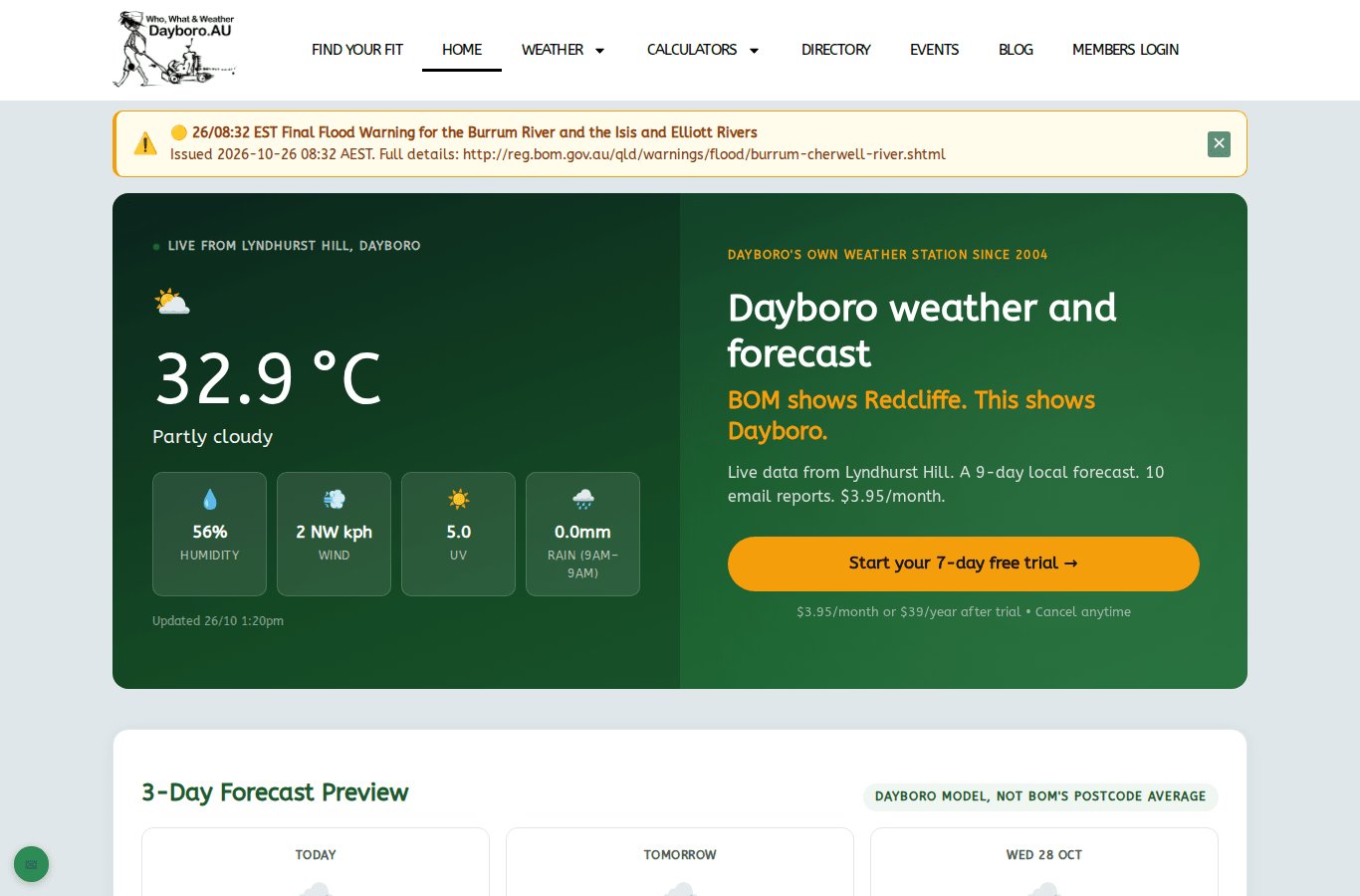
Task: Open the Find Your Fit page
Action: [357, 50]
